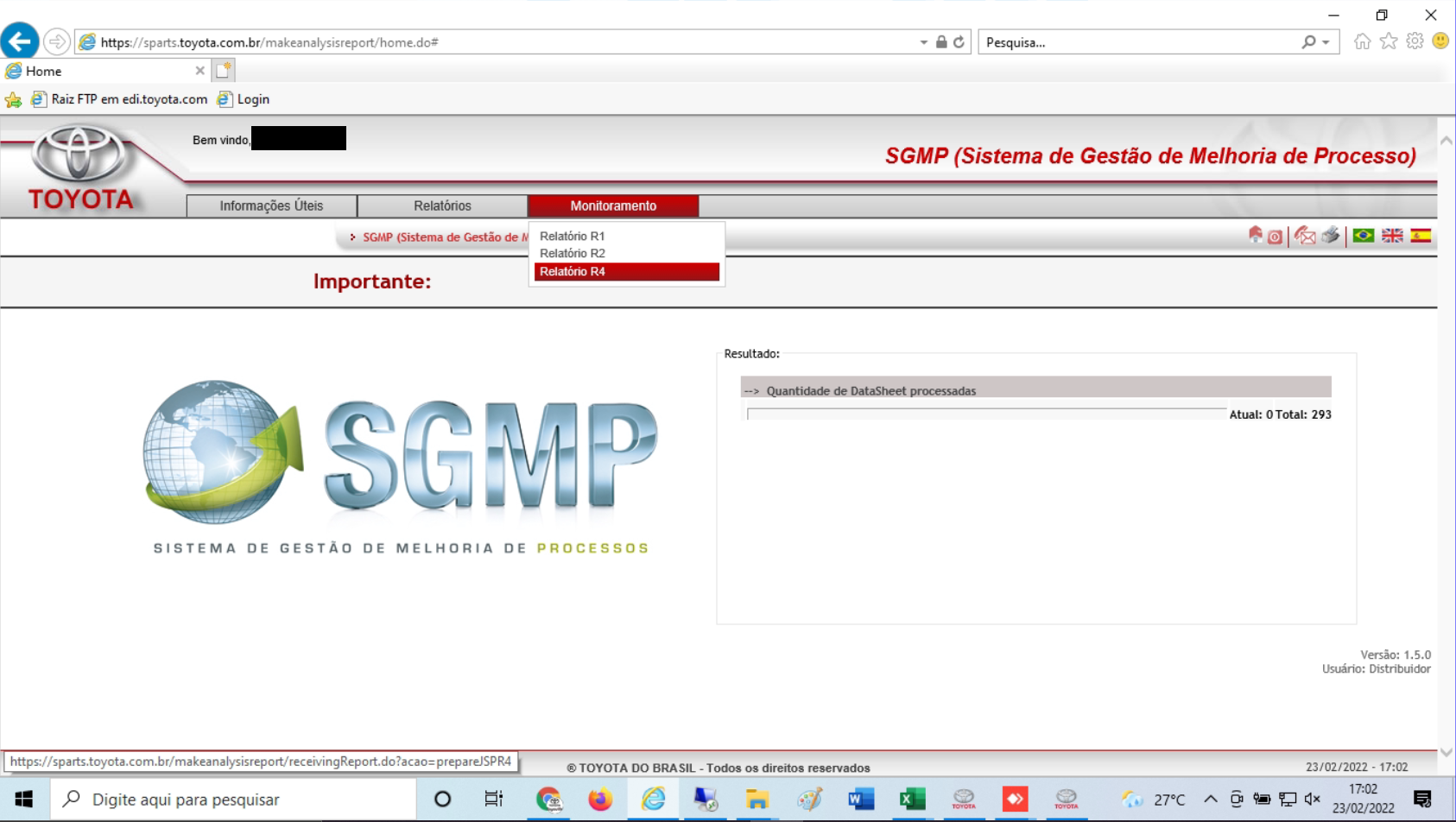Click the smiley feedback icon
The width and height of the screenshot is (1456, 822).
point(1440,41)
